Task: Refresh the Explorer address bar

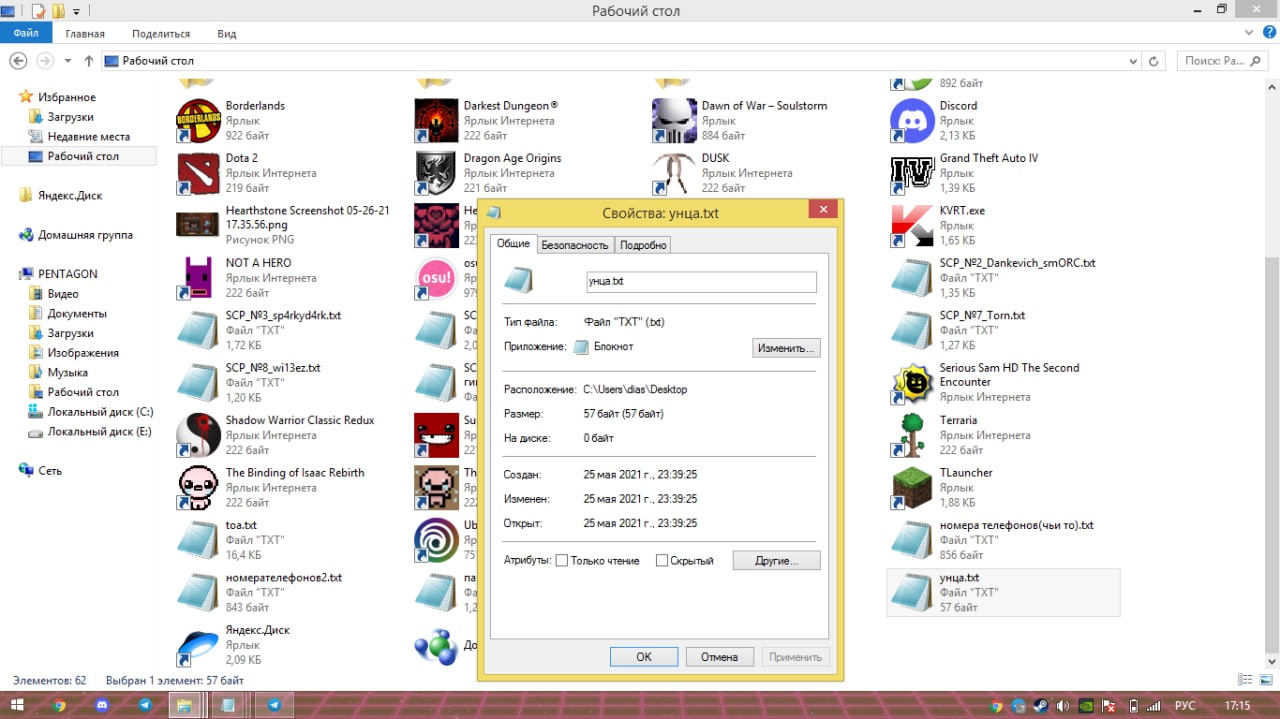Action: click(x=1155, y=61)
